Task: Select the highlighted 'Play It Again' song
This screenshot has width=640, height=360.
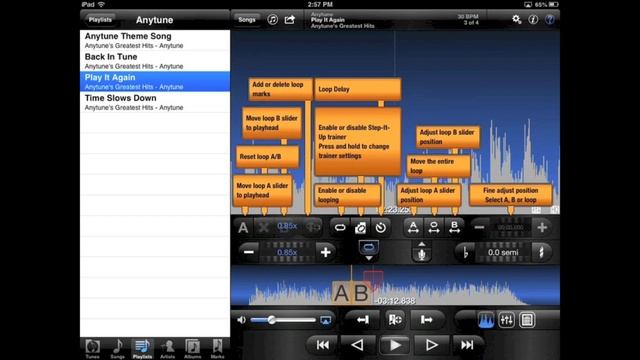Action: coord(155,81)
